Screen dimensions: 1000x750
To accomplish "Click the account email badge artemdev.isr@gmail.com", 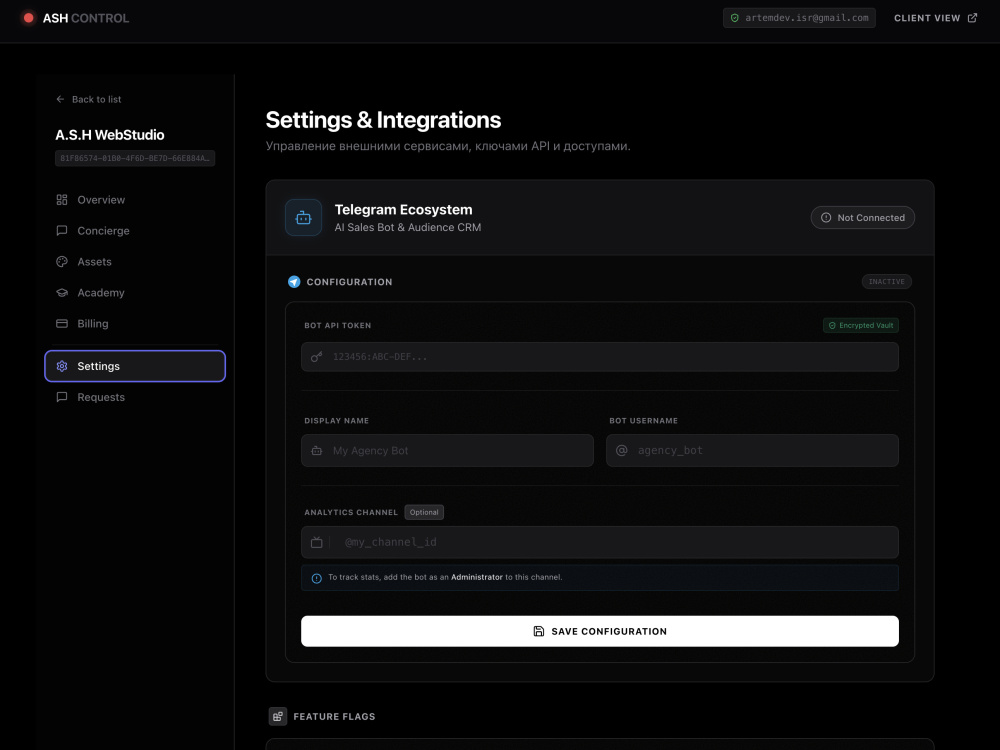I will [x=799, y=18].
